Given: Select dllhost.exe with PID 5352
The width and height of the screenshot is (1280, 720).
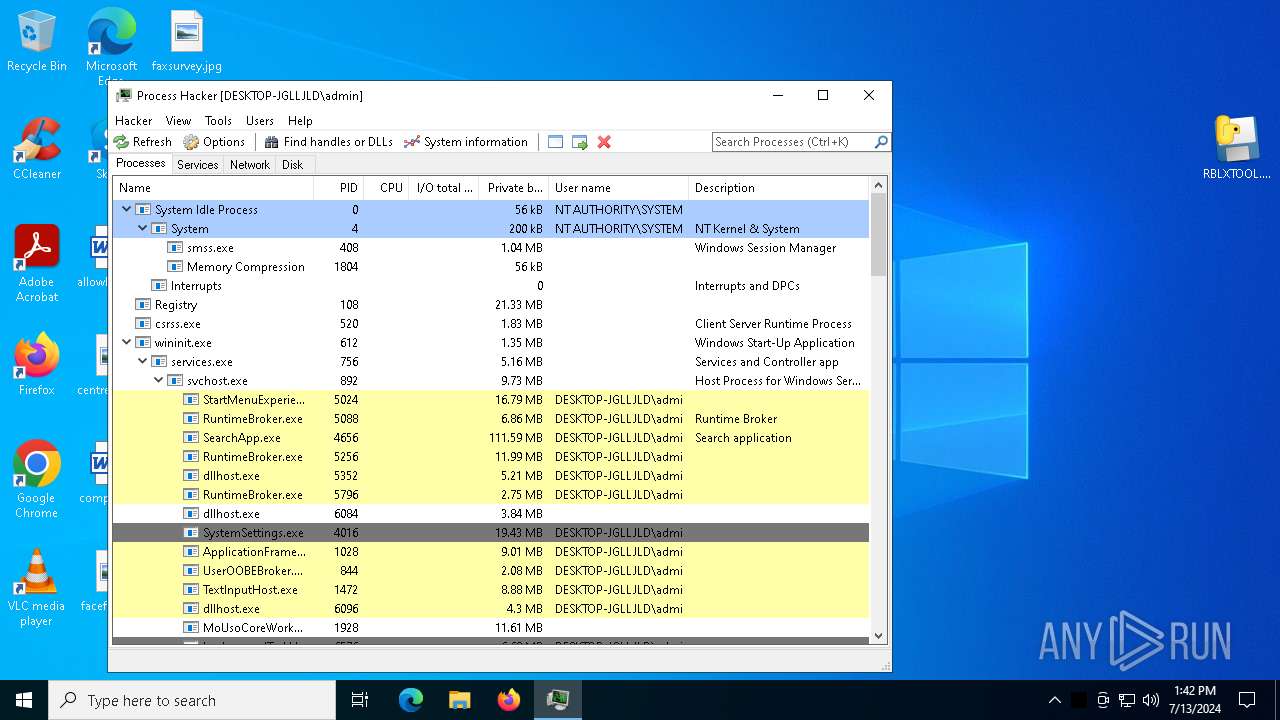Looking at the screenshot, I should 490,476.
